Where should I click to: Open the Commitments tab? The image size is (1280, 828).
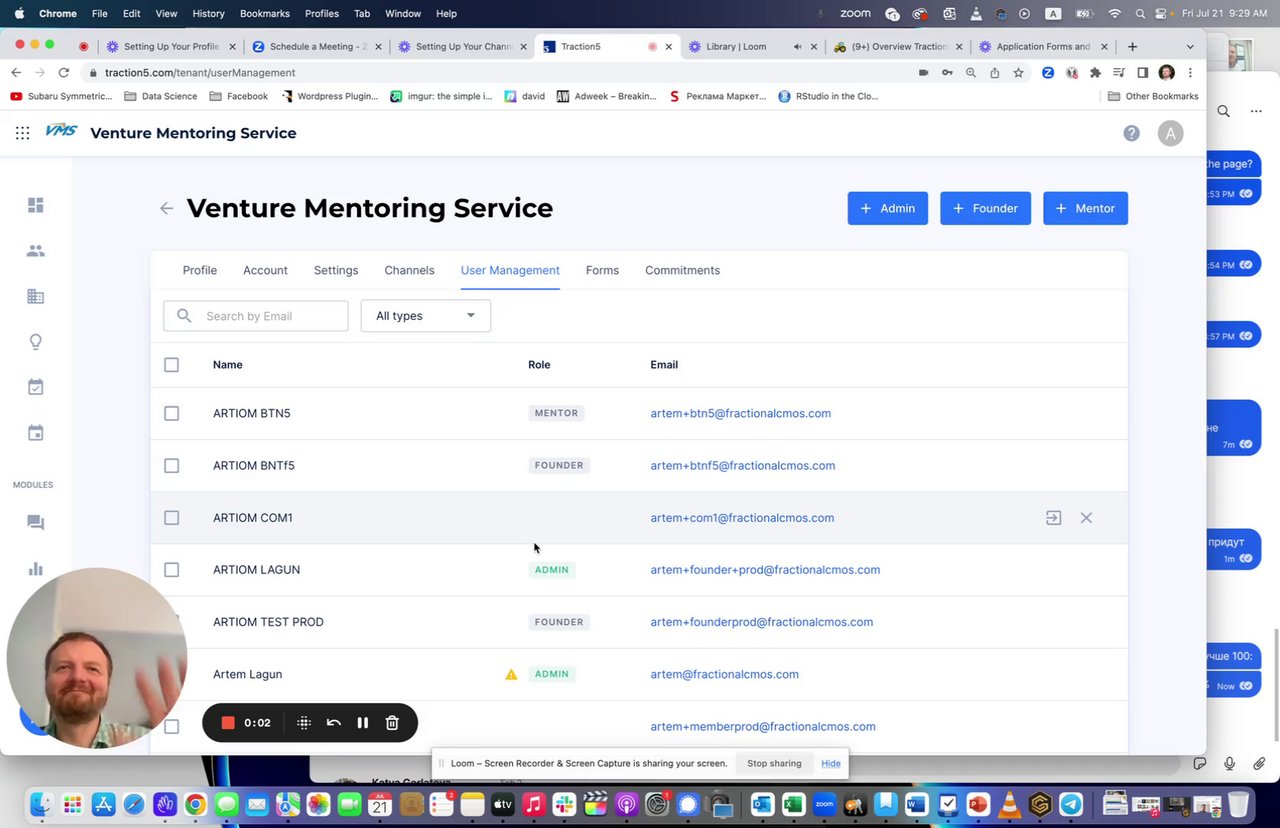(x=682, y=270)
